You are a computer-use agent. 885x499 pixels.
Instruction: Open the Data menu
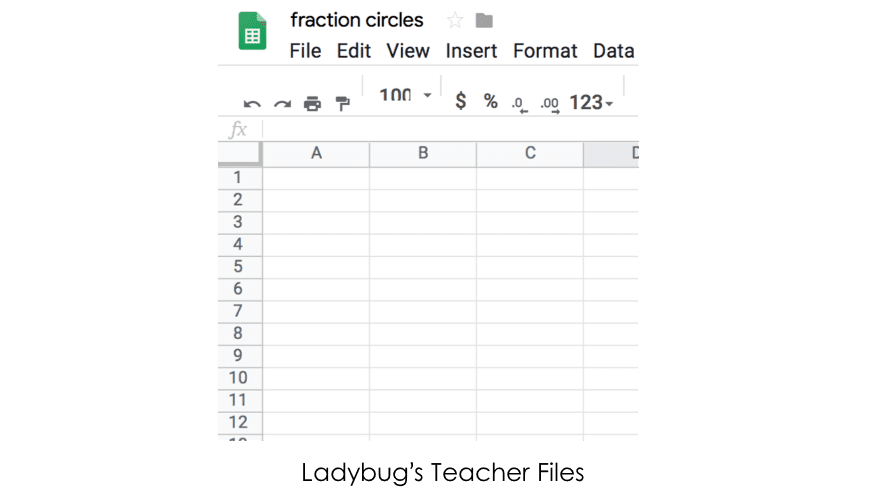(614, 51)
